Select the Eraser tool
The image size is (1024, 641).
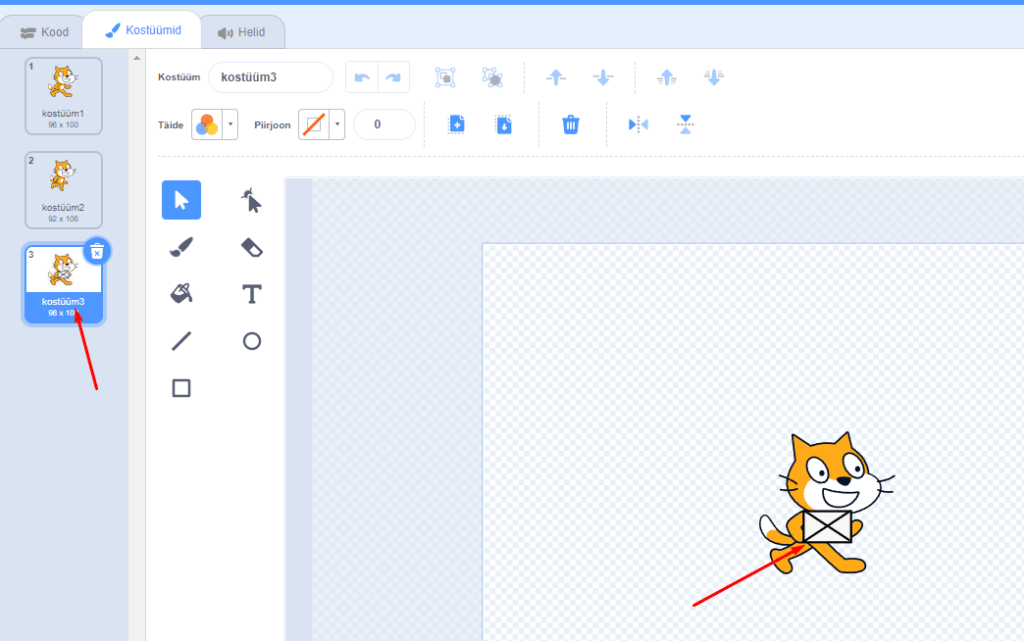click(251, 247)
